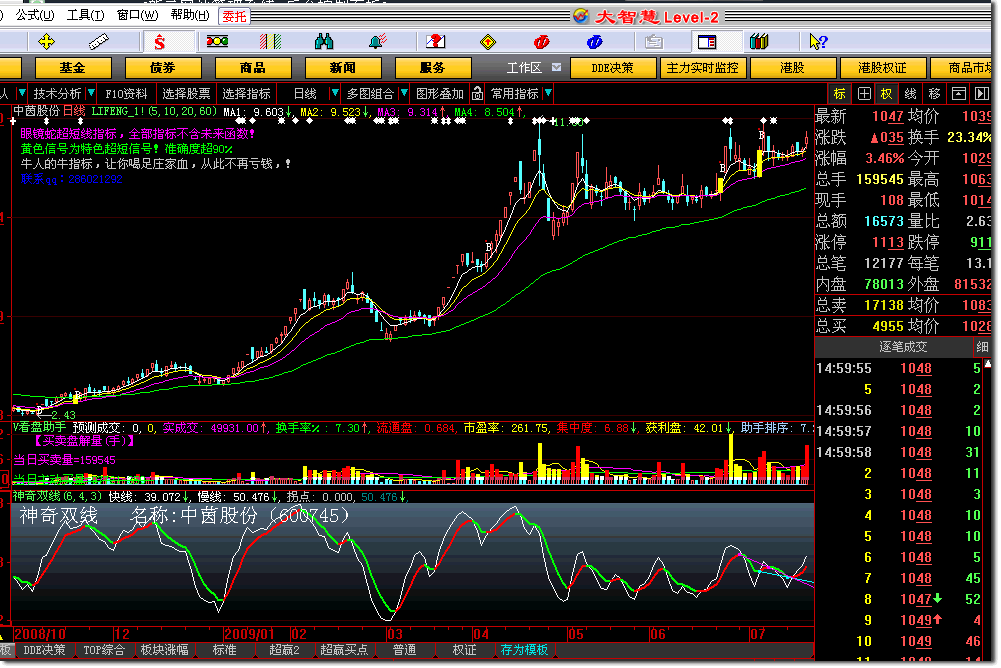The height and width of the screenshot is (668, 1001).
Task: Switch to the 权证 bottom tab
Action: [x=464, y=650]
